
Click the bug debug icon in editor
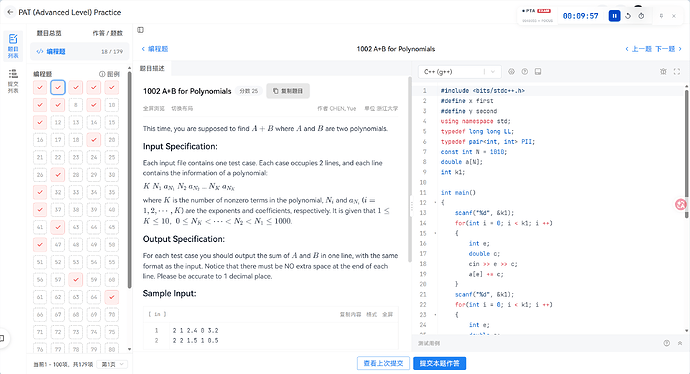click(663, 71)
